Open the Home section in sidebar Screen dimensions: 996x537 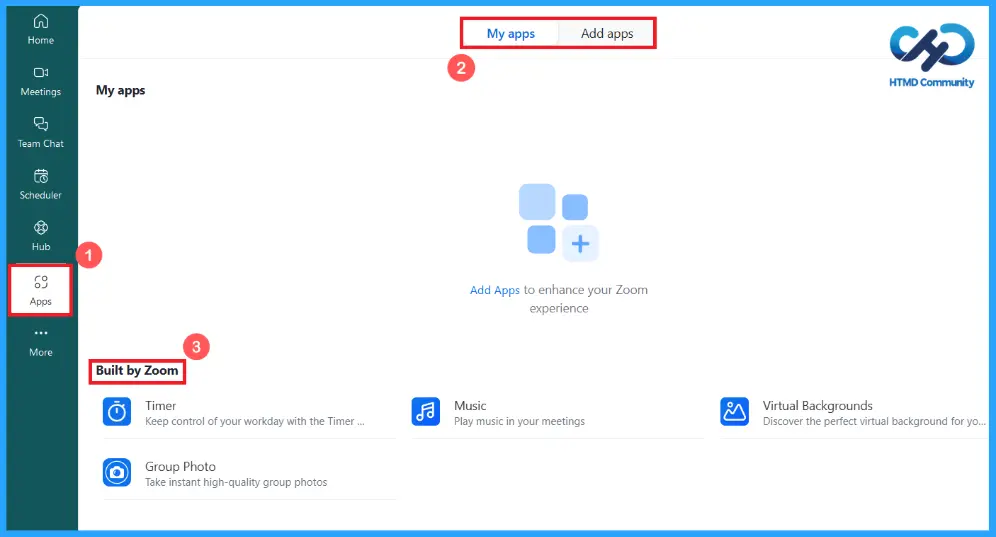pyautogui.click(x=41, y=29)
